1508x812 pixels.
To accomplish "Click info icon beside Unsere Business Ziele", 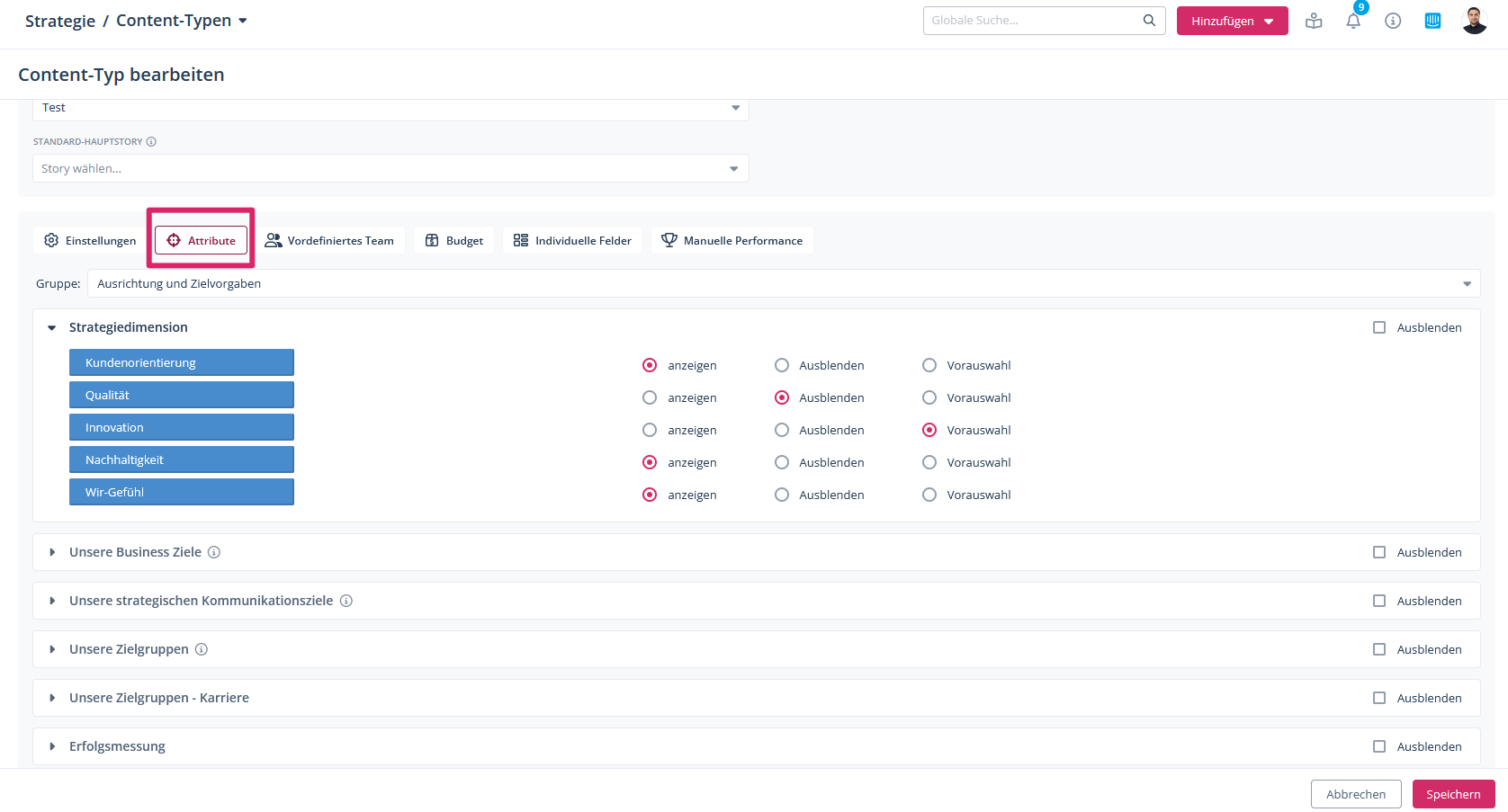I will 214,552.
